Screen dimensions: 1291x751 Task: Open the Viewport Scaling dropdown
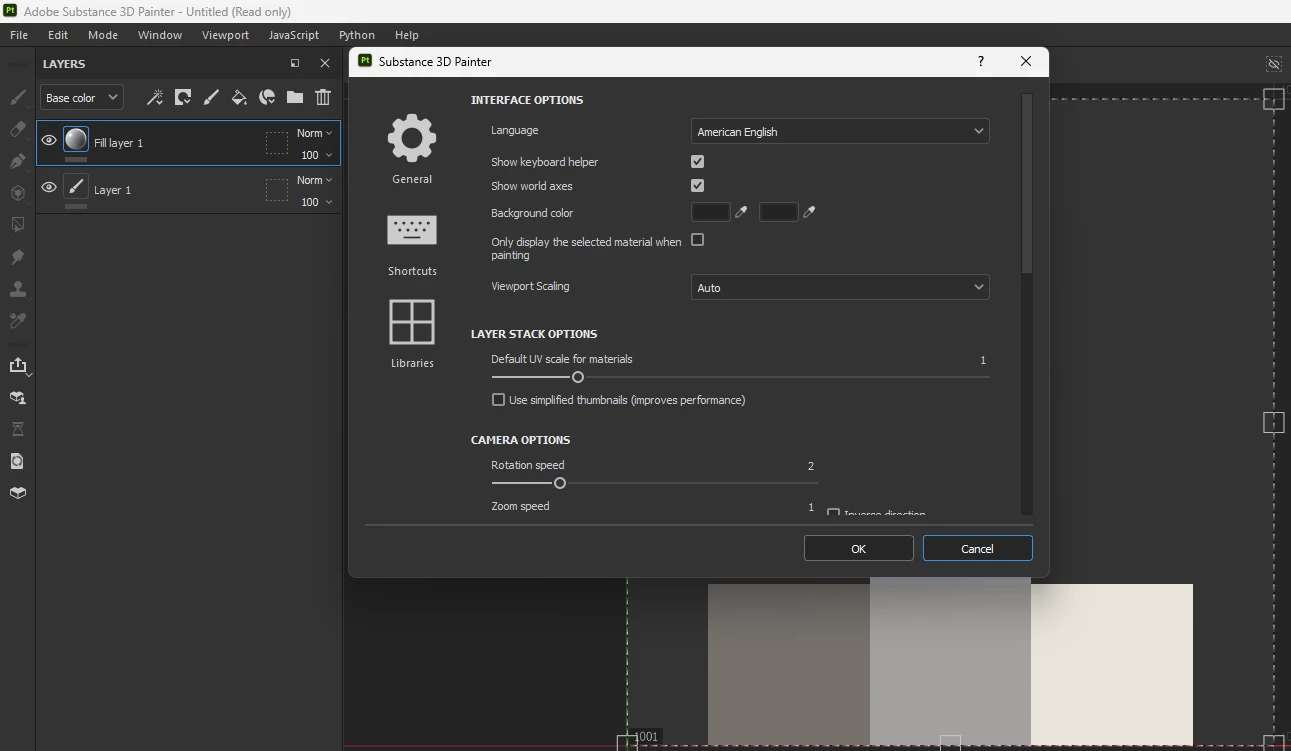840,287
